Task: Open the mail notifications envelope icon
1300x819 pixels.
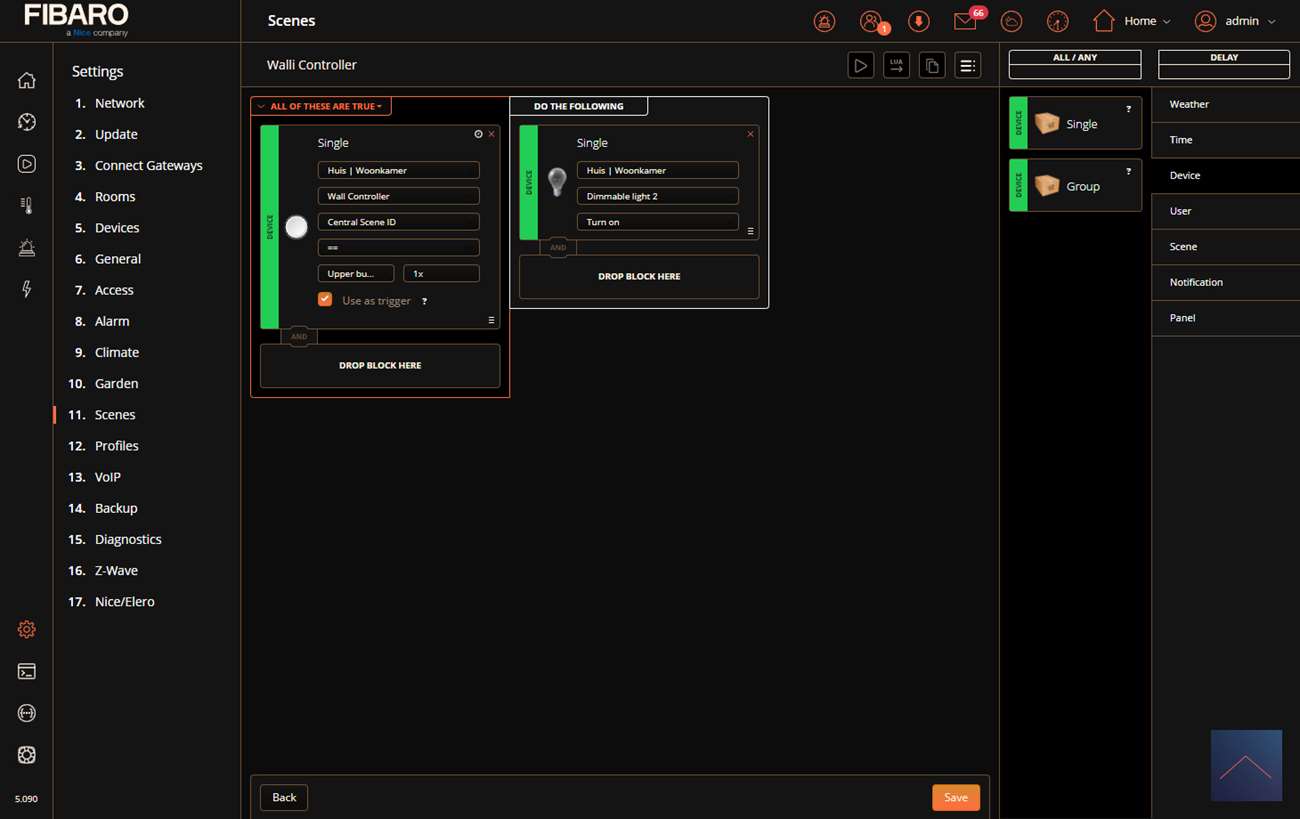Action: [x=965, y=21]
